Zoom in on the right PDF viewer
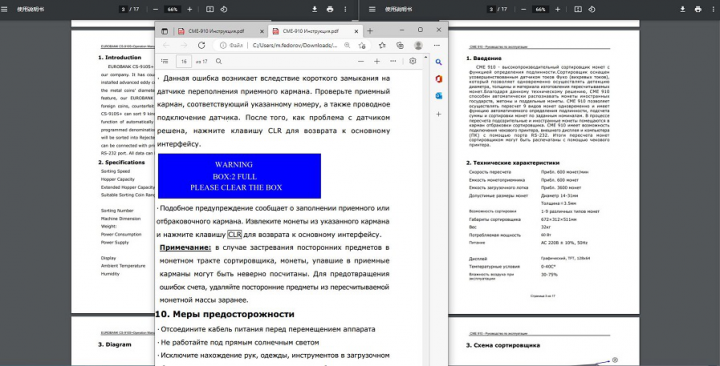720x366 pixels. tap(557, 9)
